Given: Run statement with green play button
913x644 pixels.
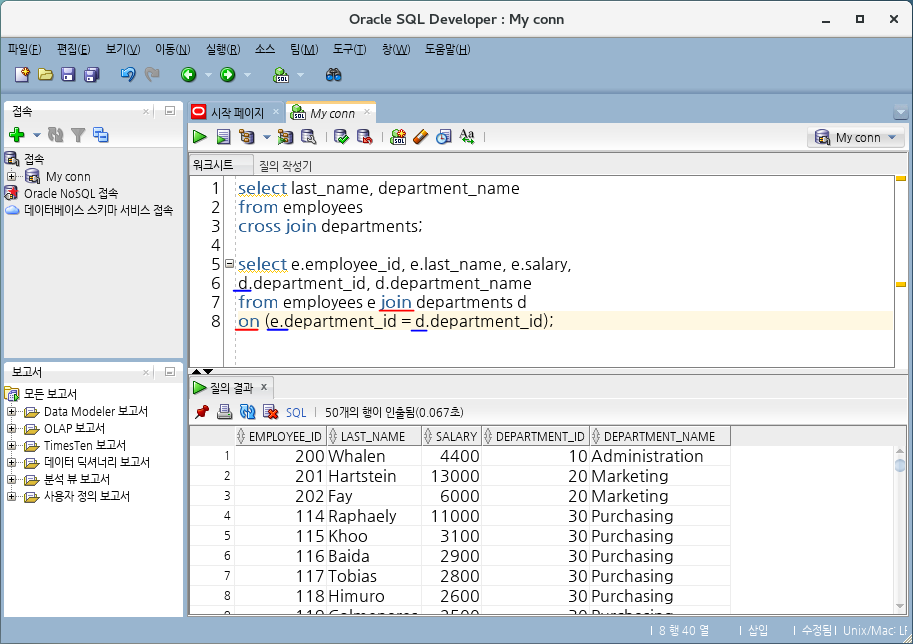Looking at the screenshot, I should [x=200, y=137].
